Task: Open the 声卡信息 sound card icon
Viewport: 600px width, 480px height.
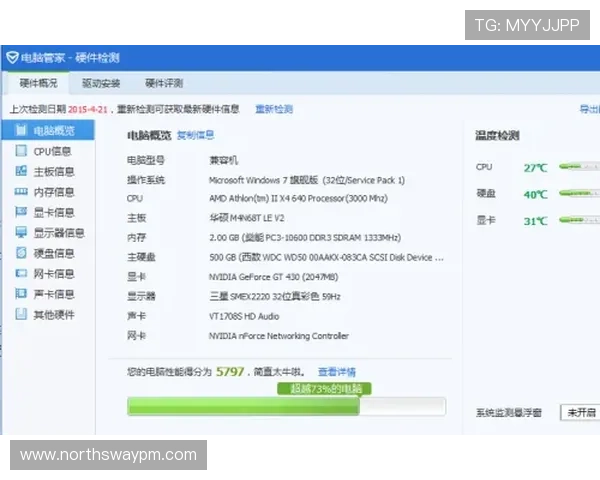Action: [21, 294]
